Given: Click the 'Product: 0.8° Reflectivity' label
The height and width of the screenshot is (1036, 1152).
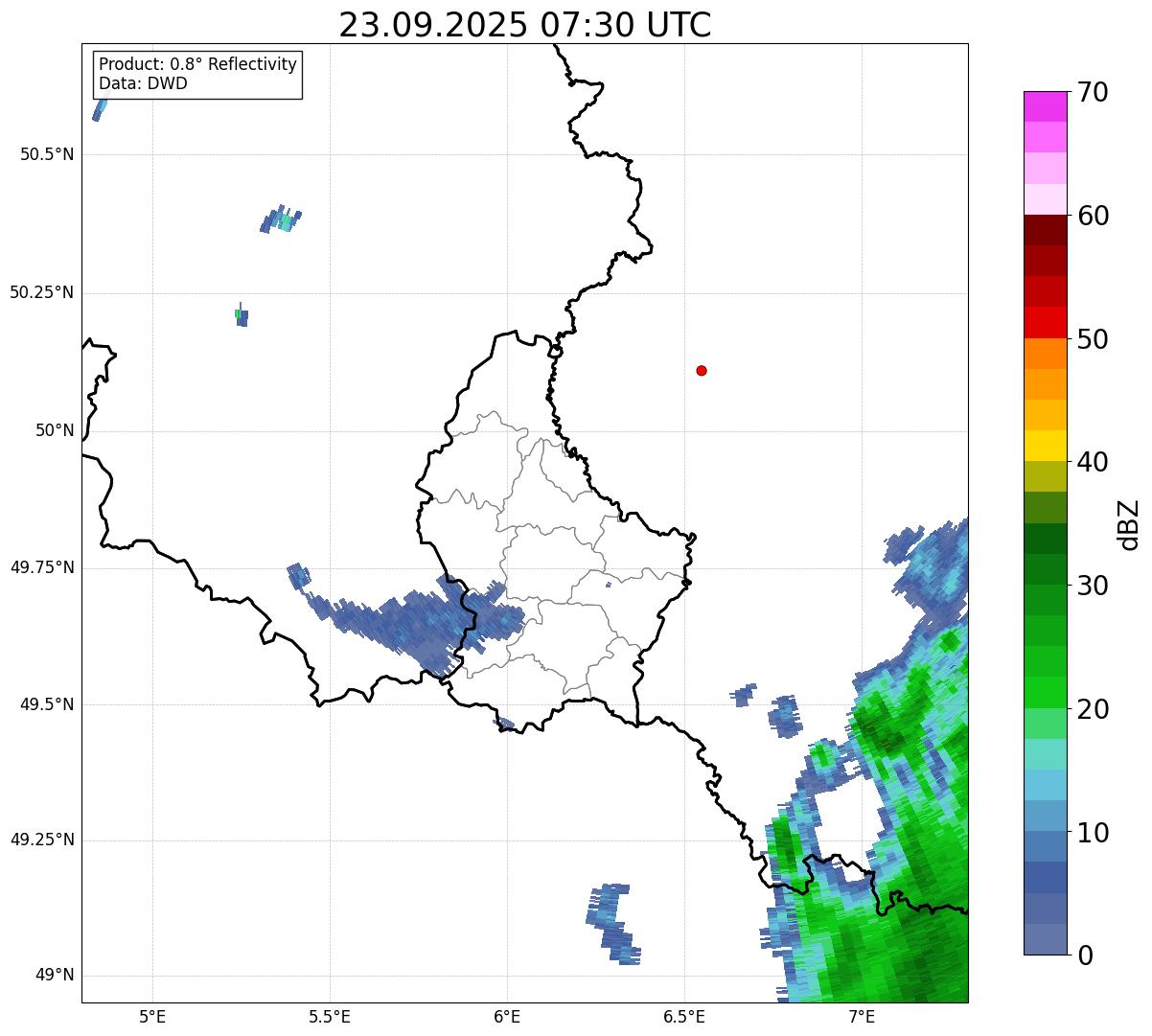Looking at the screenshot, I should tap(198, 64).
